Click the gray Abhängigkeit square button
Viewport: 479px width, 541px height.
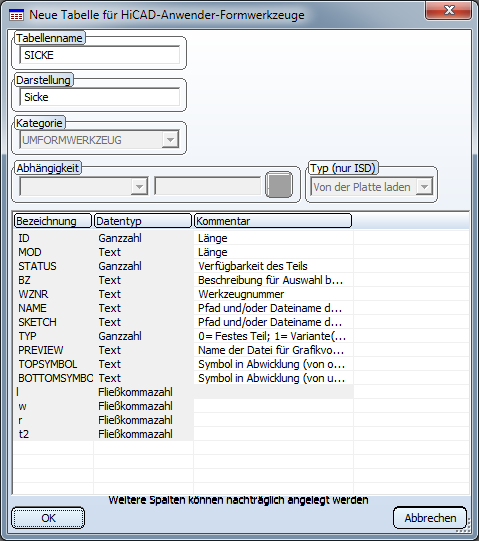tap(279, 185)
